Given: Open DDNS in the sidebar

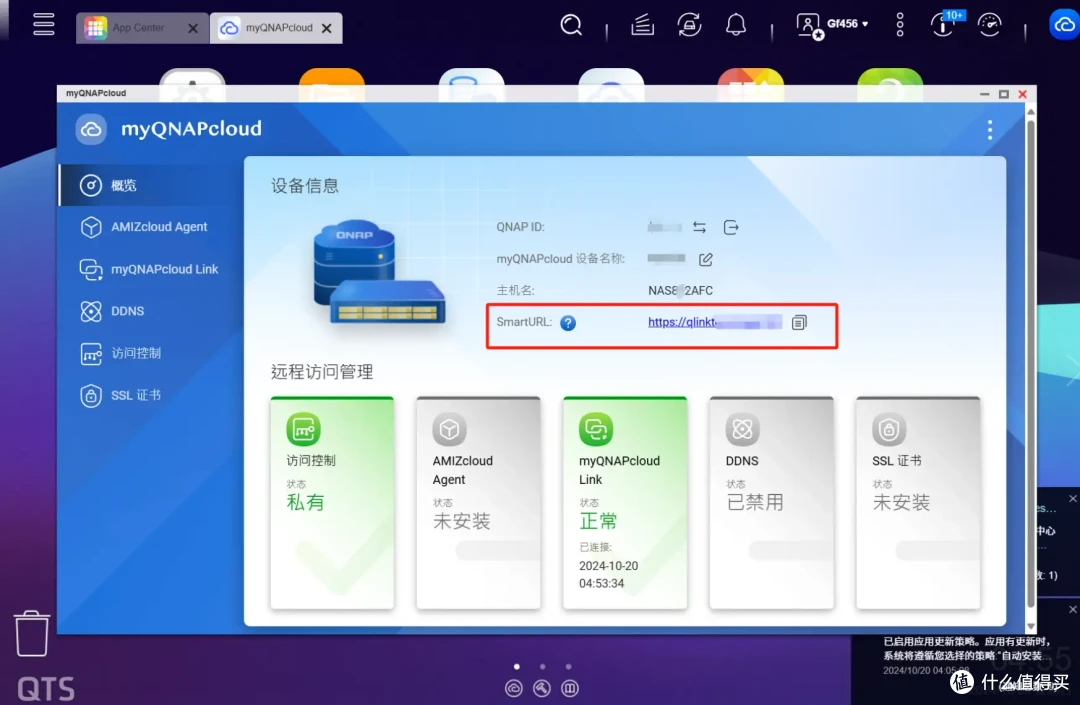Looking at the screenshot, I should coord(148,311).
